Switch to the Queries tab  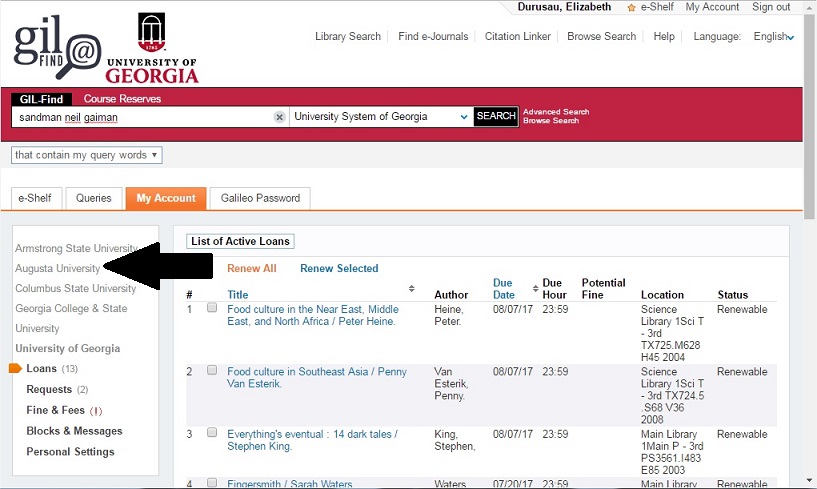click(x=94, y=198)
